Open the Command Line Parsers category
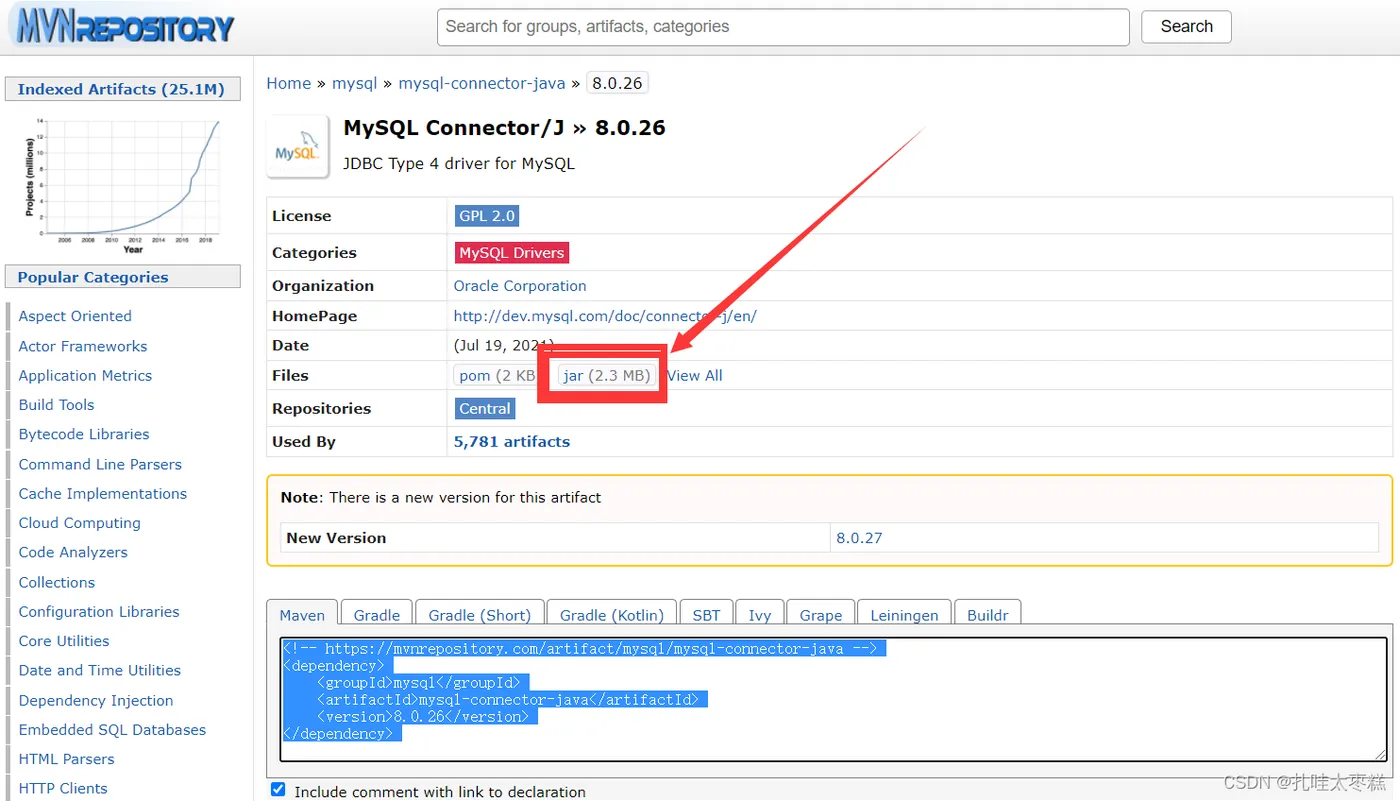Screen dimensions: 1400x801 click(100, 464)
